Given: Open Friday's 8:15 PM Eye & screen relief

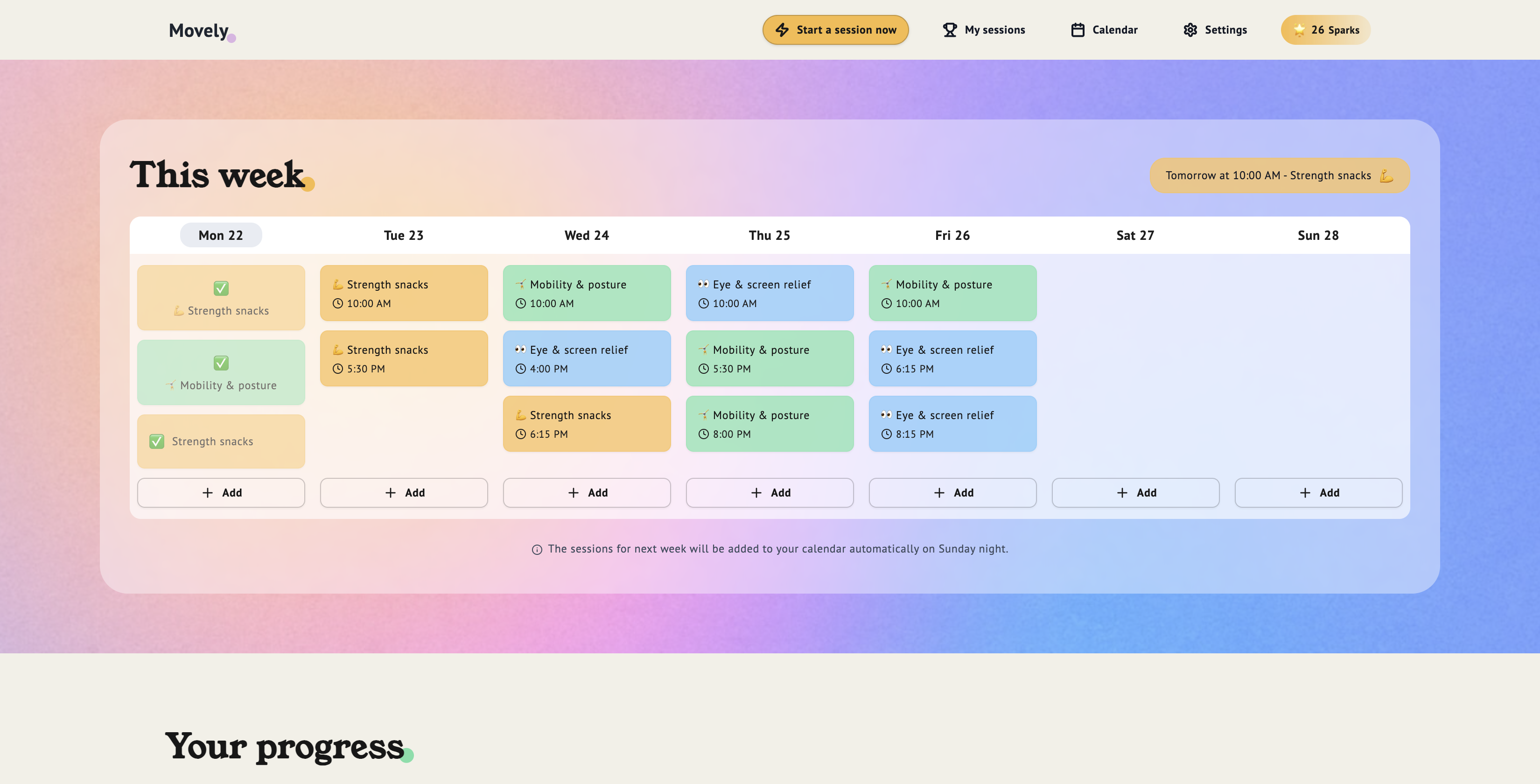Looking at the screenshot, I should tap(952, 424).
